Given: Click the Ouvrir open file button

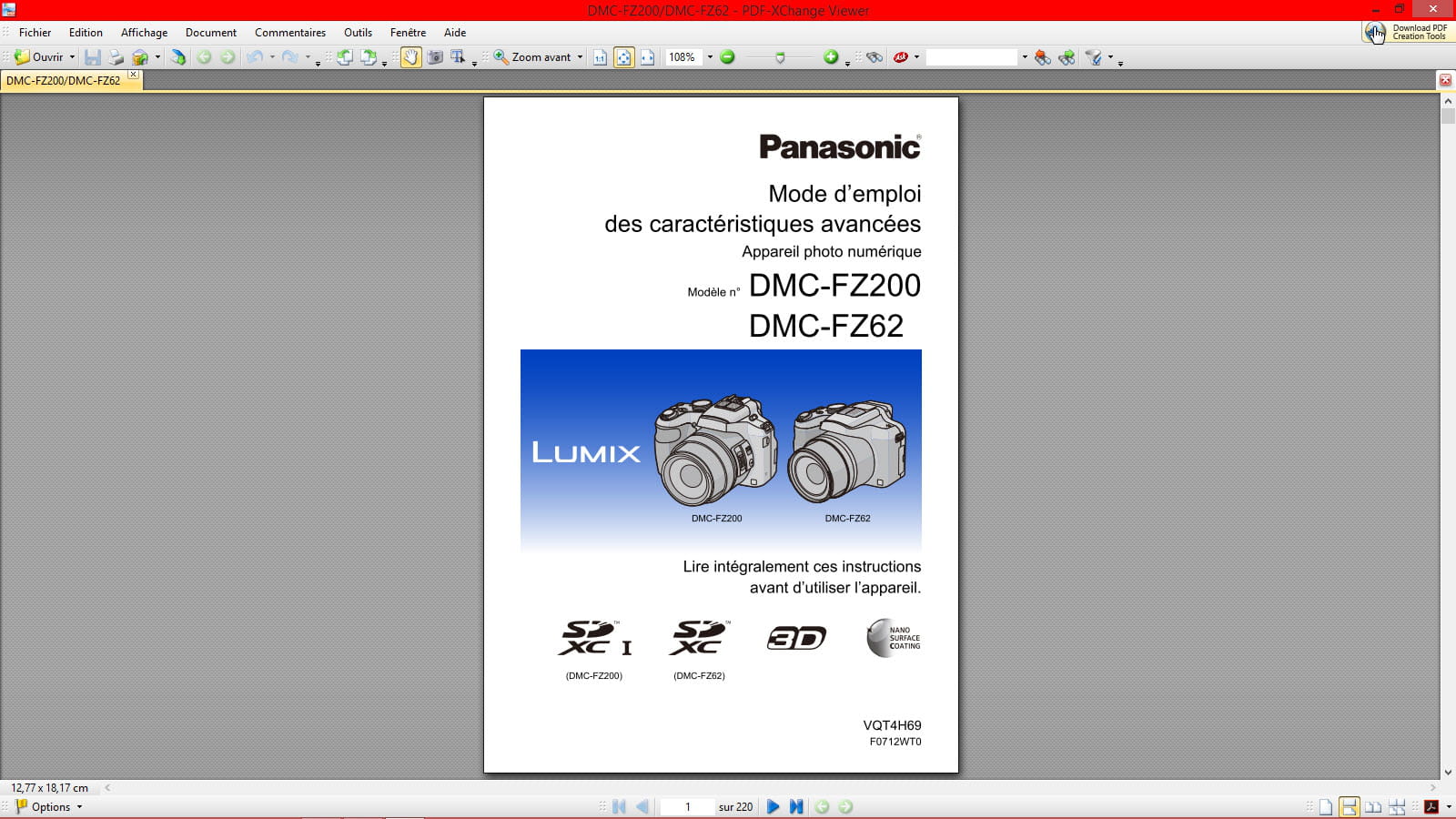Looking at the screenshot, I should click(39, 57).
